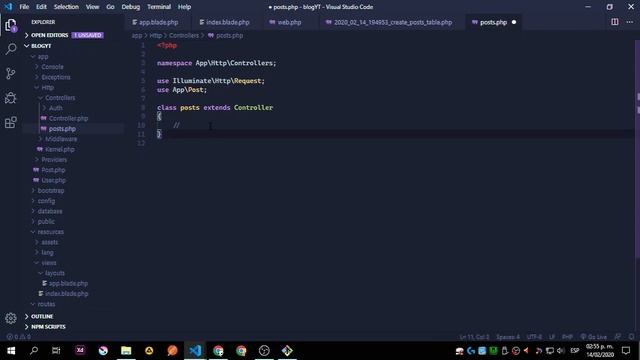
Task: Expand the NPM Scripts section
Action: pos(48,327)
